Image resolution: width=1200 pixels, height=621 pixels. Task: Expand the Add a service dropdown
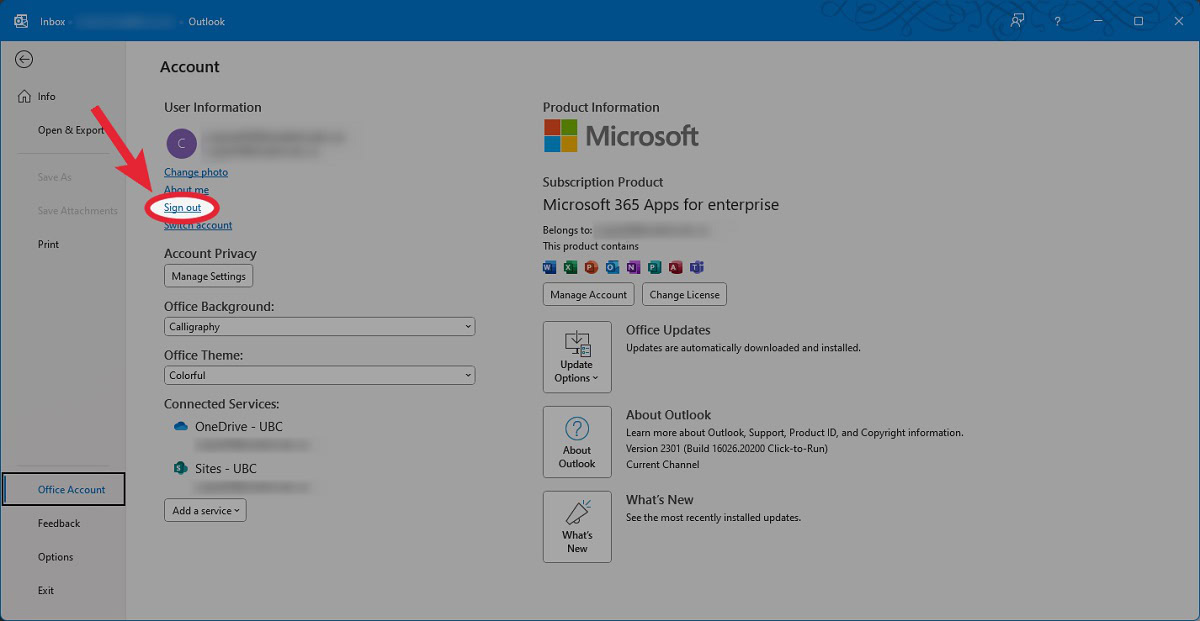click(x=205, y=511)
